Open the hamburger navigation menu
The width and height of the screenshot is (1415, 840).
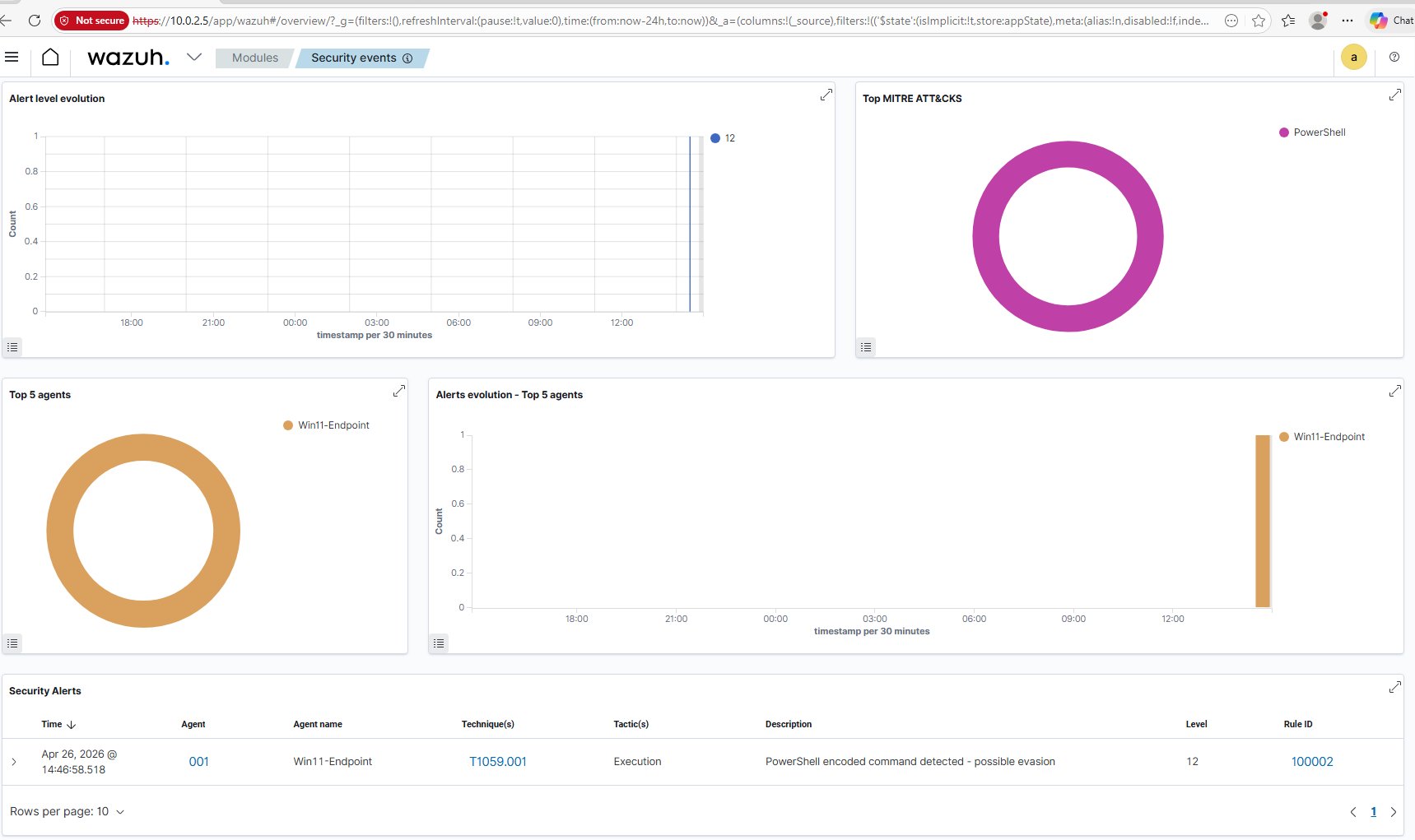[x=12, y=57]
